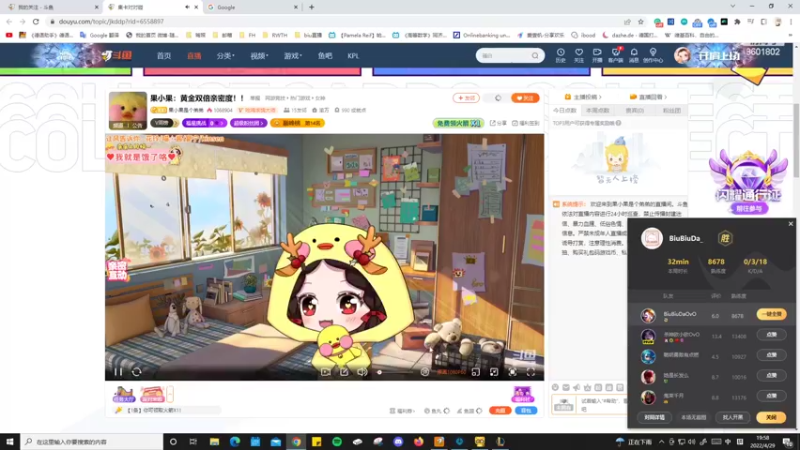Open watch history clock icon
The image size is (800, 450).
(560, 55)
